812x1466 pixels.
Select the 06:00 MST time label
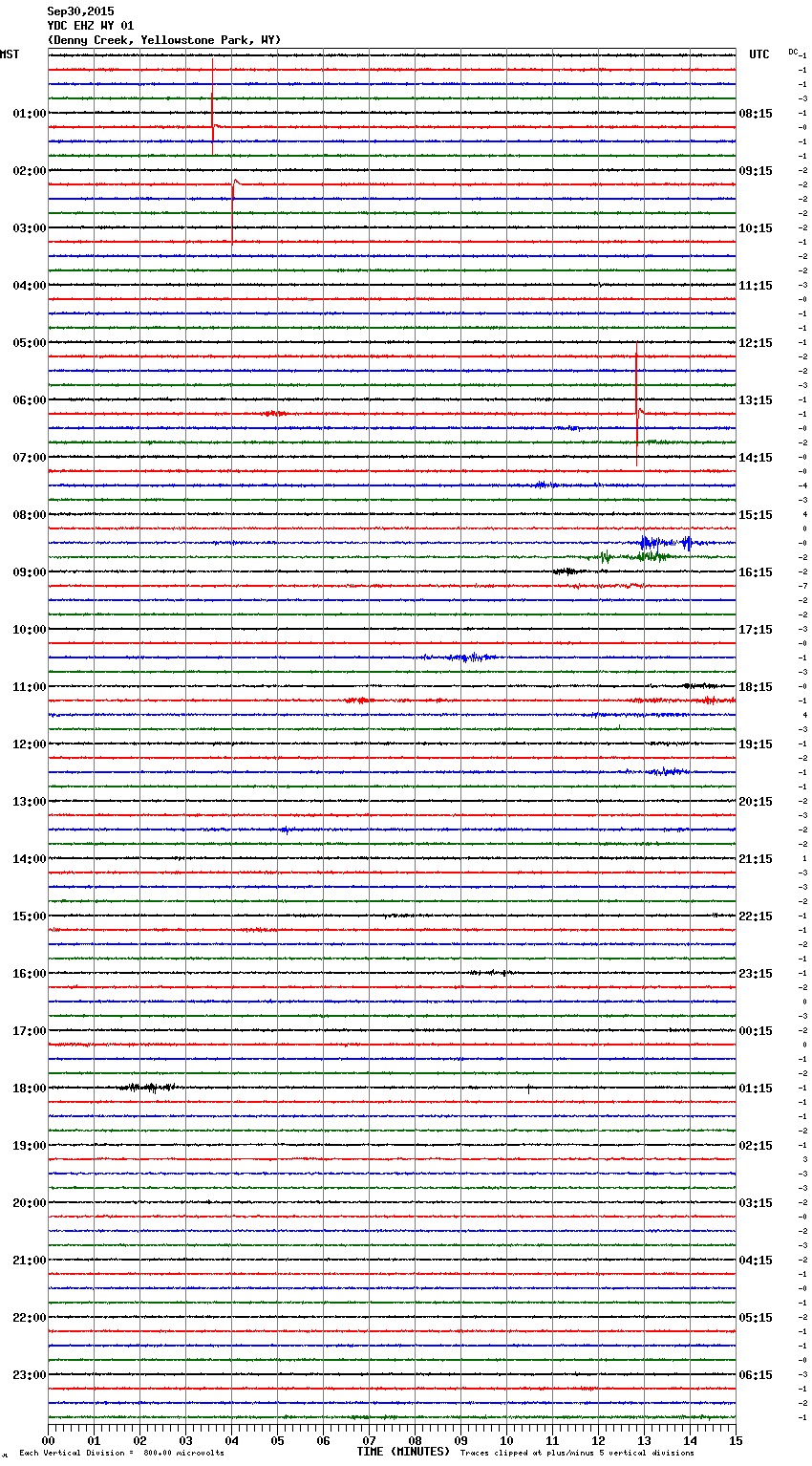click(x=30, y=400)
